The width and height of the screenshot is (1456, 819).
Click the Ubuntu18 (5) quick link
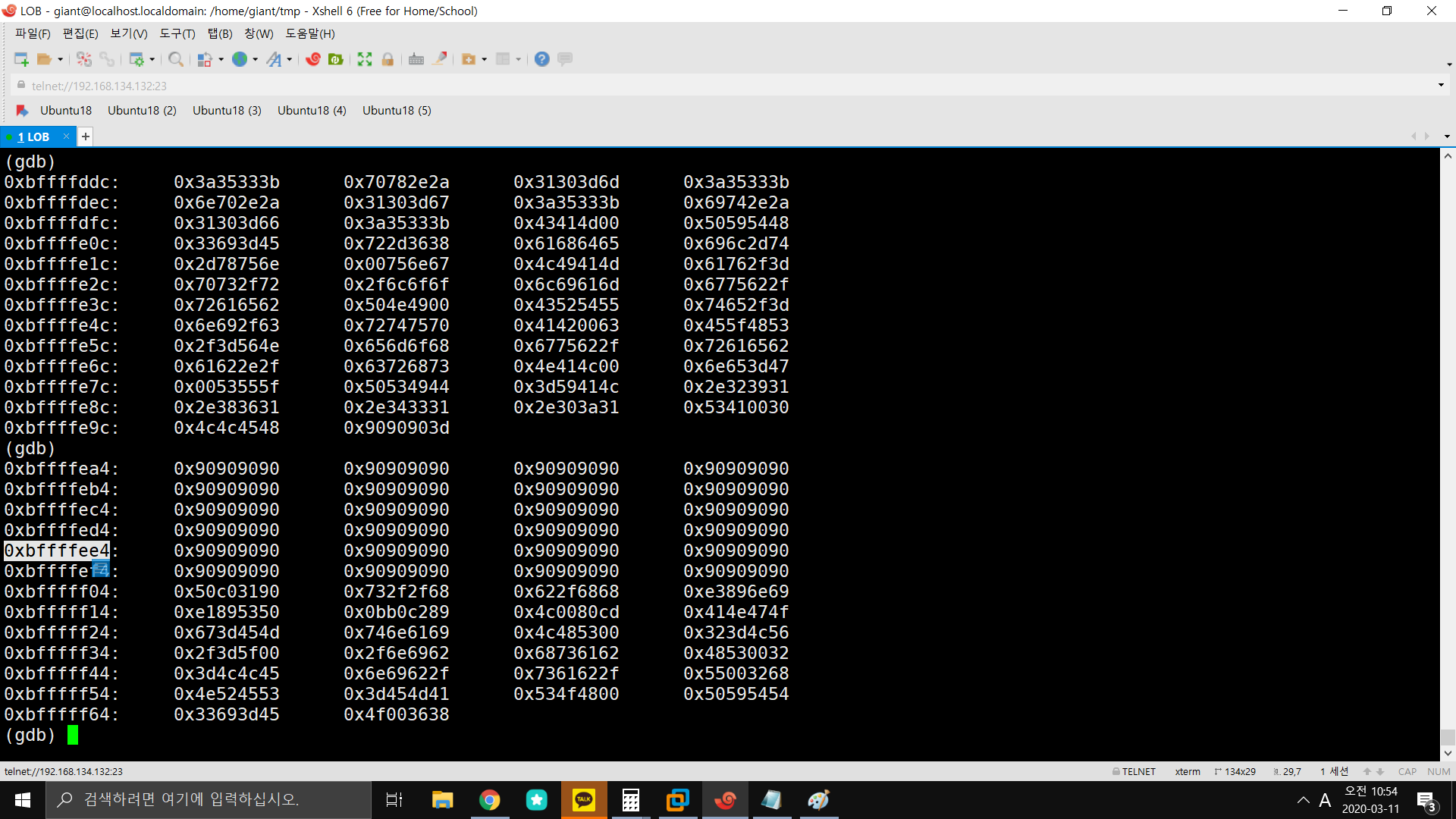pos(397,111)
